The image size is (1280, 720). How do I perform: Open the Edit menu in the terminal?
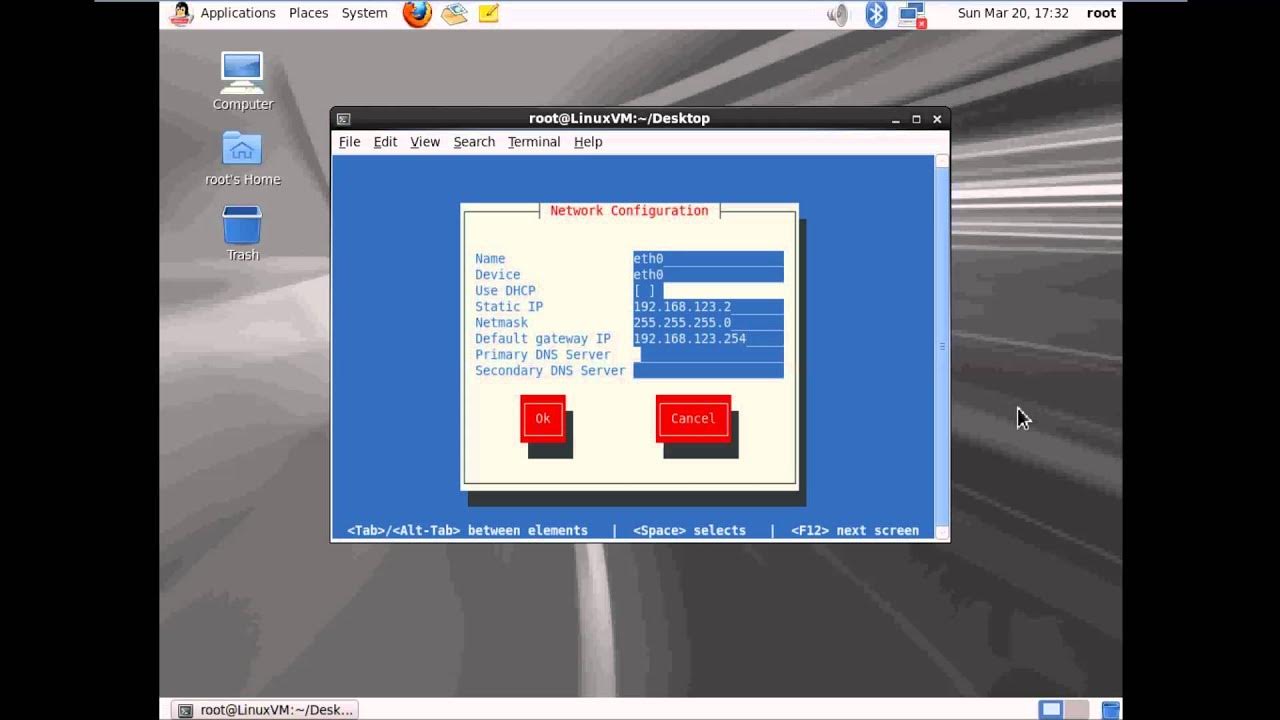[x=385, y=142]
